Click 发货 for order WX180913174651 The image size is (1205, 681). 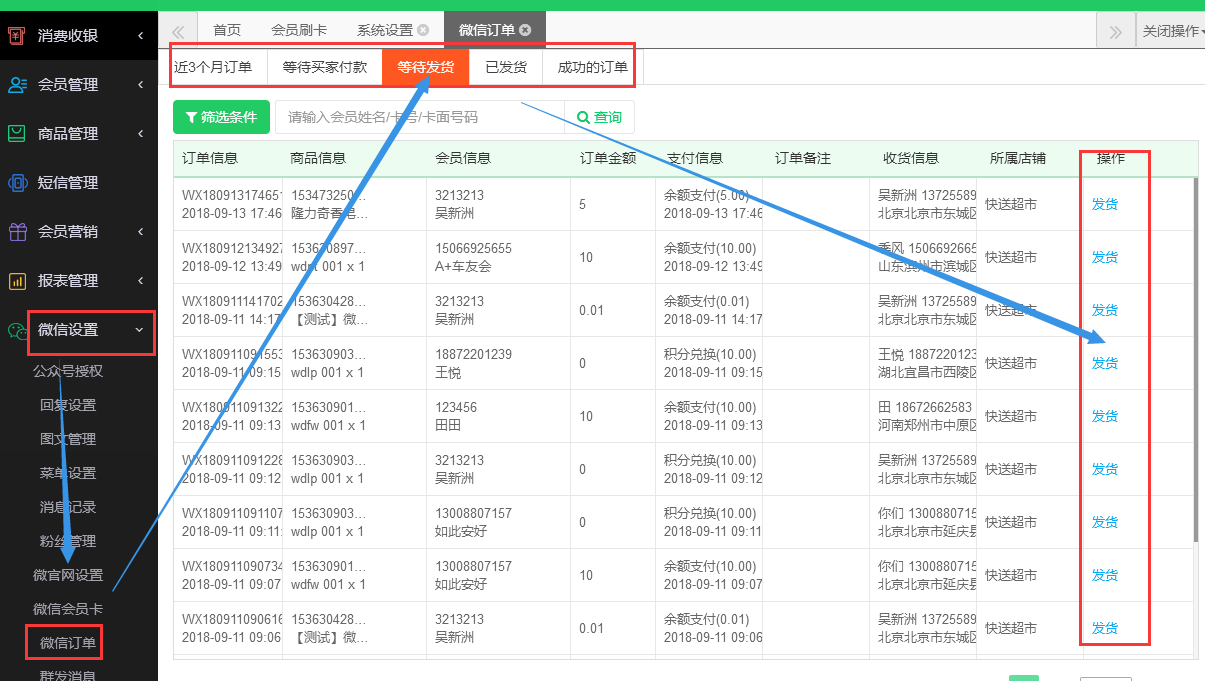1105,204
